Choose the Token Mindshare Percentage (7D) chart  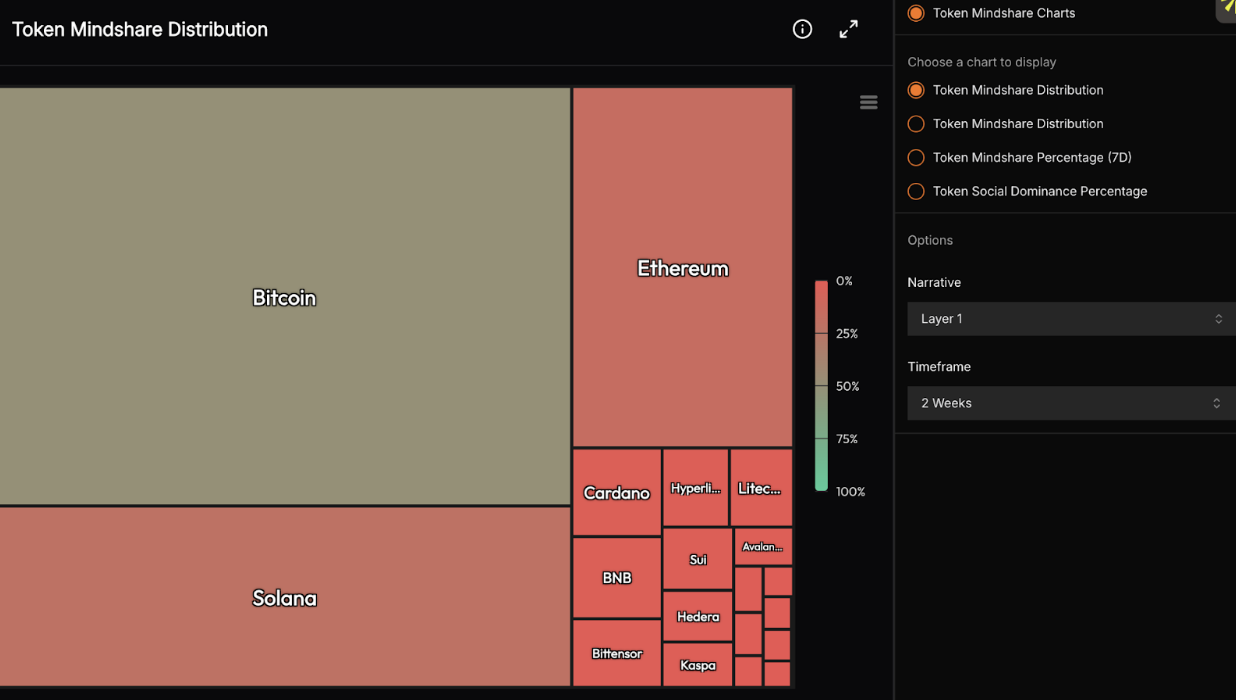[916, 157]
